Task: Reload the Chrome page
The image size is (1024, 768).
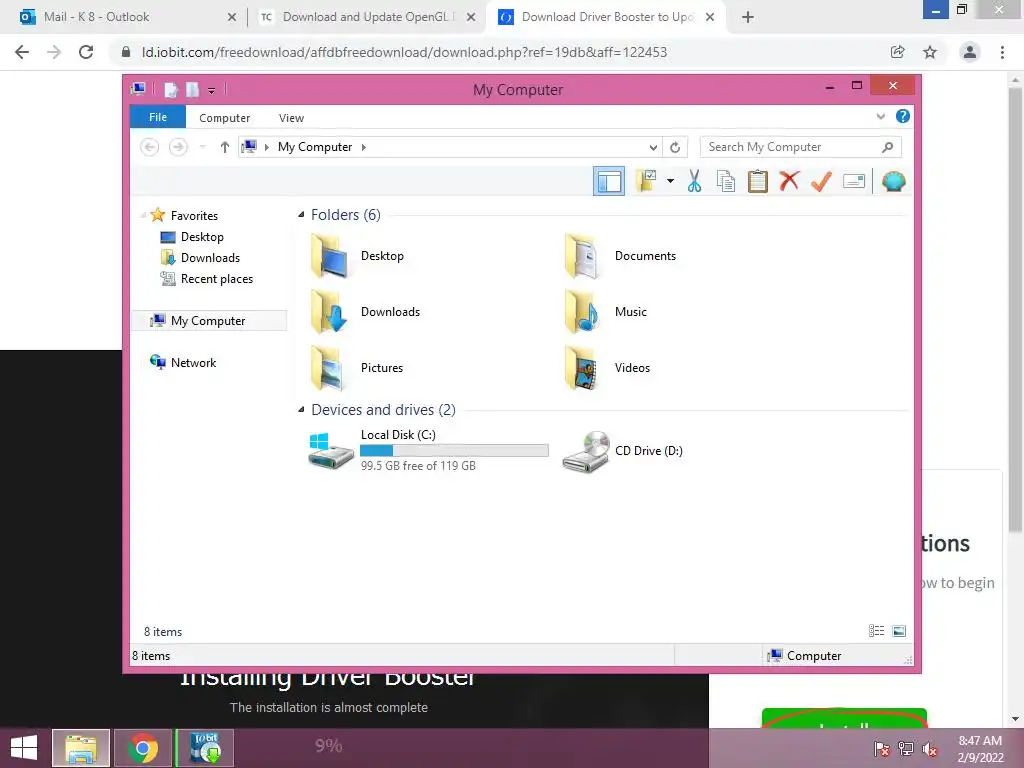Action: click(x=86, y=52)
